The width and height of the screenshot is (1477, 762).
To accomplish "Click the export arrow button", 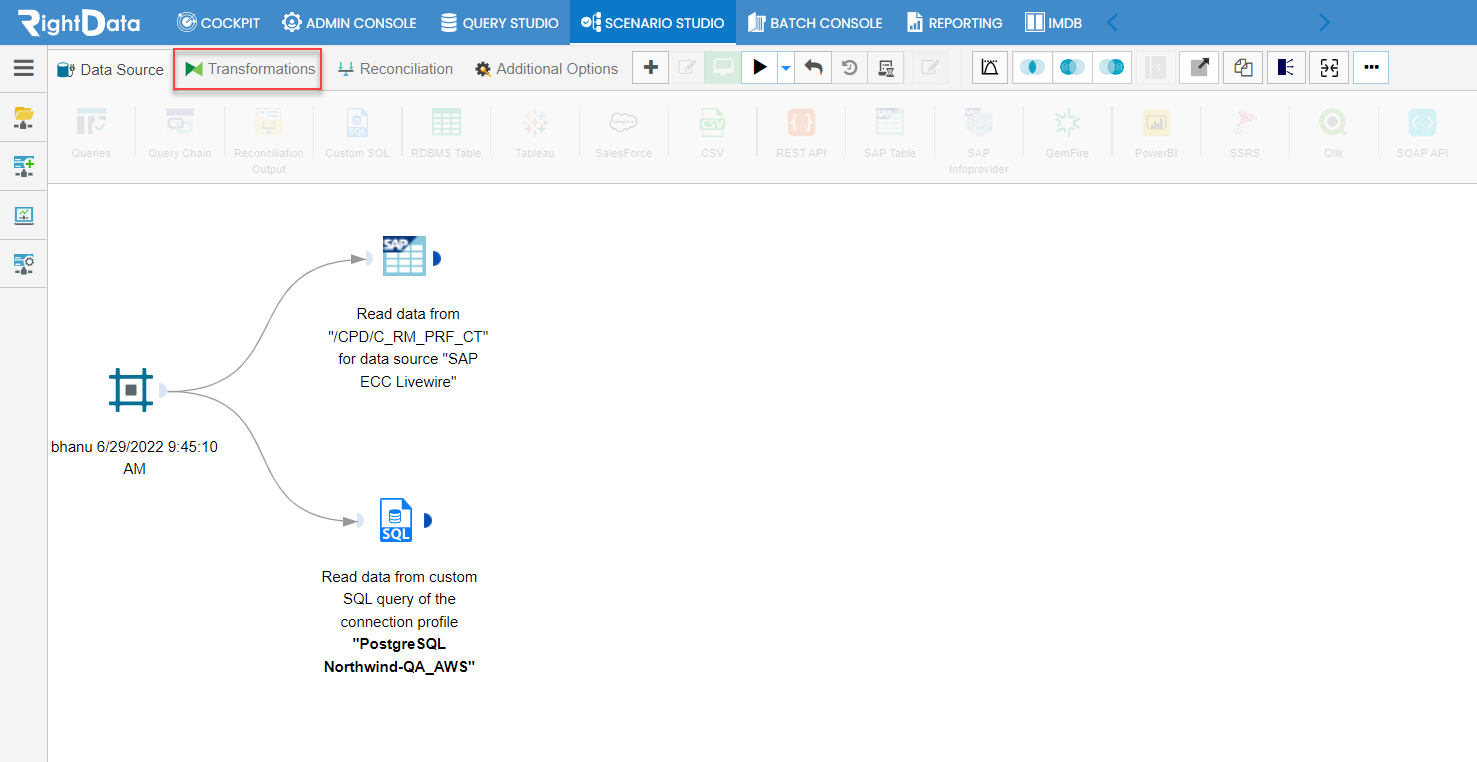I will pyautogui.click(x=1199, y=68).
